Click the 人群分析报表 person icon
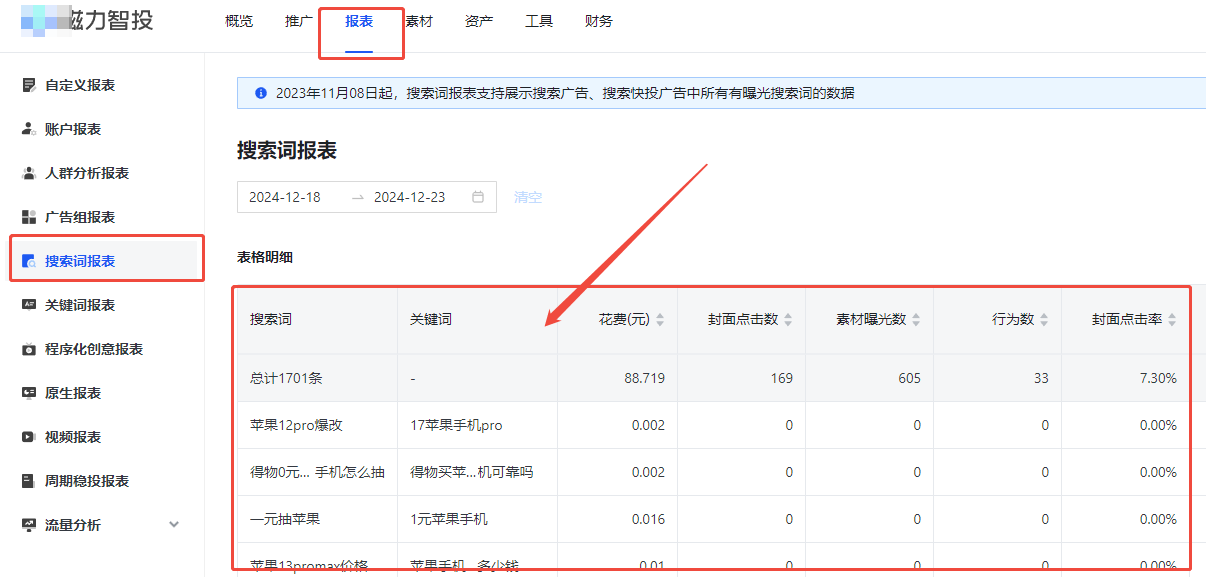 coord(30,173)
